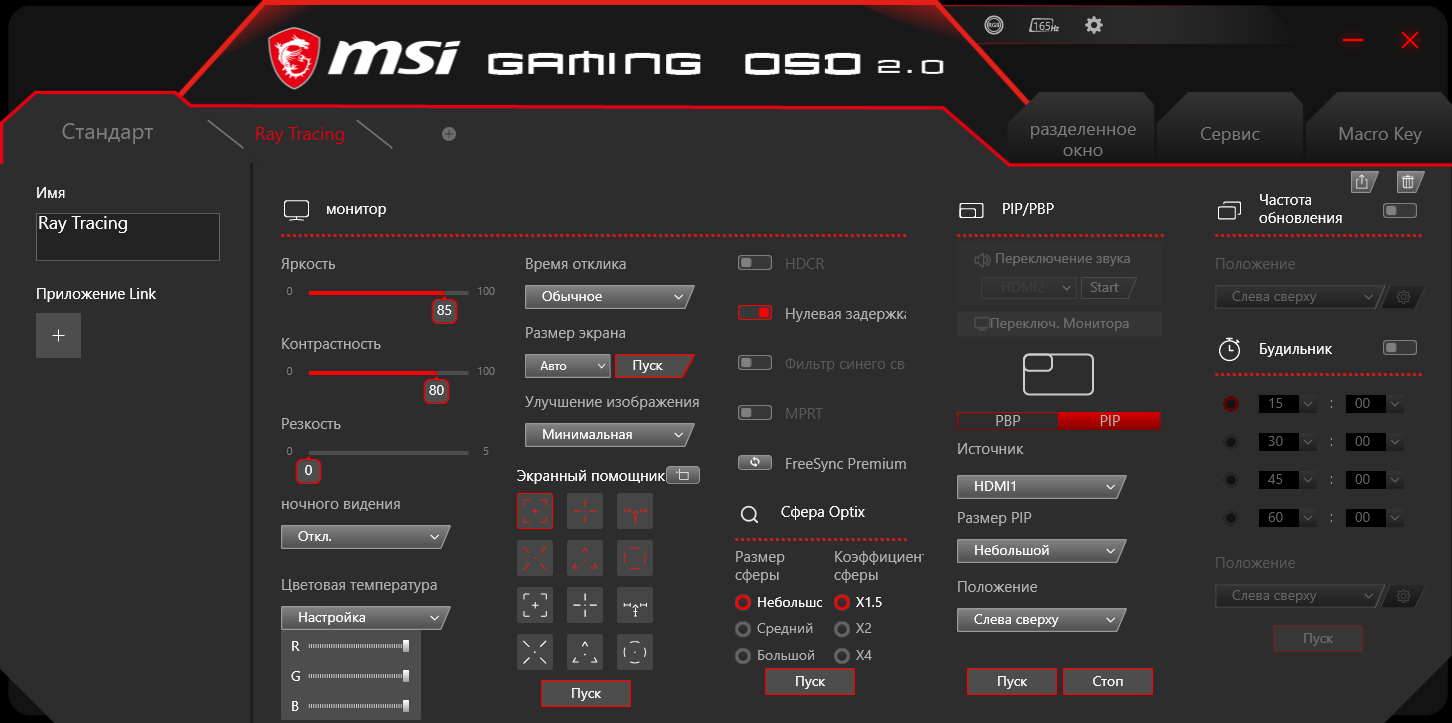
Task: Open the ночного видения dropdown
Action: 366,537
